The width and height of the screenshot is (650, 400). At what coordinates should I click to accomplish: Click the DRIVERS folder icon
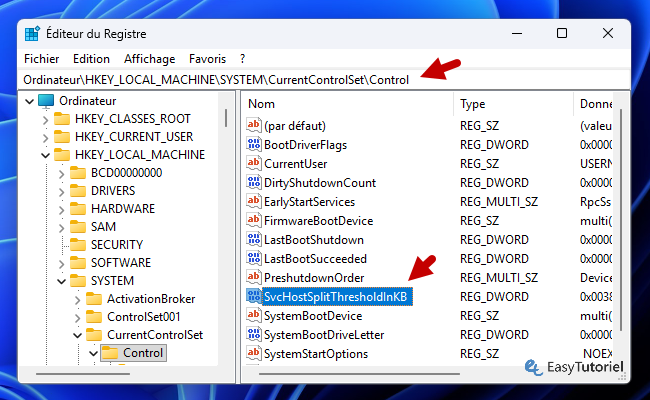[x=78, y=191]
